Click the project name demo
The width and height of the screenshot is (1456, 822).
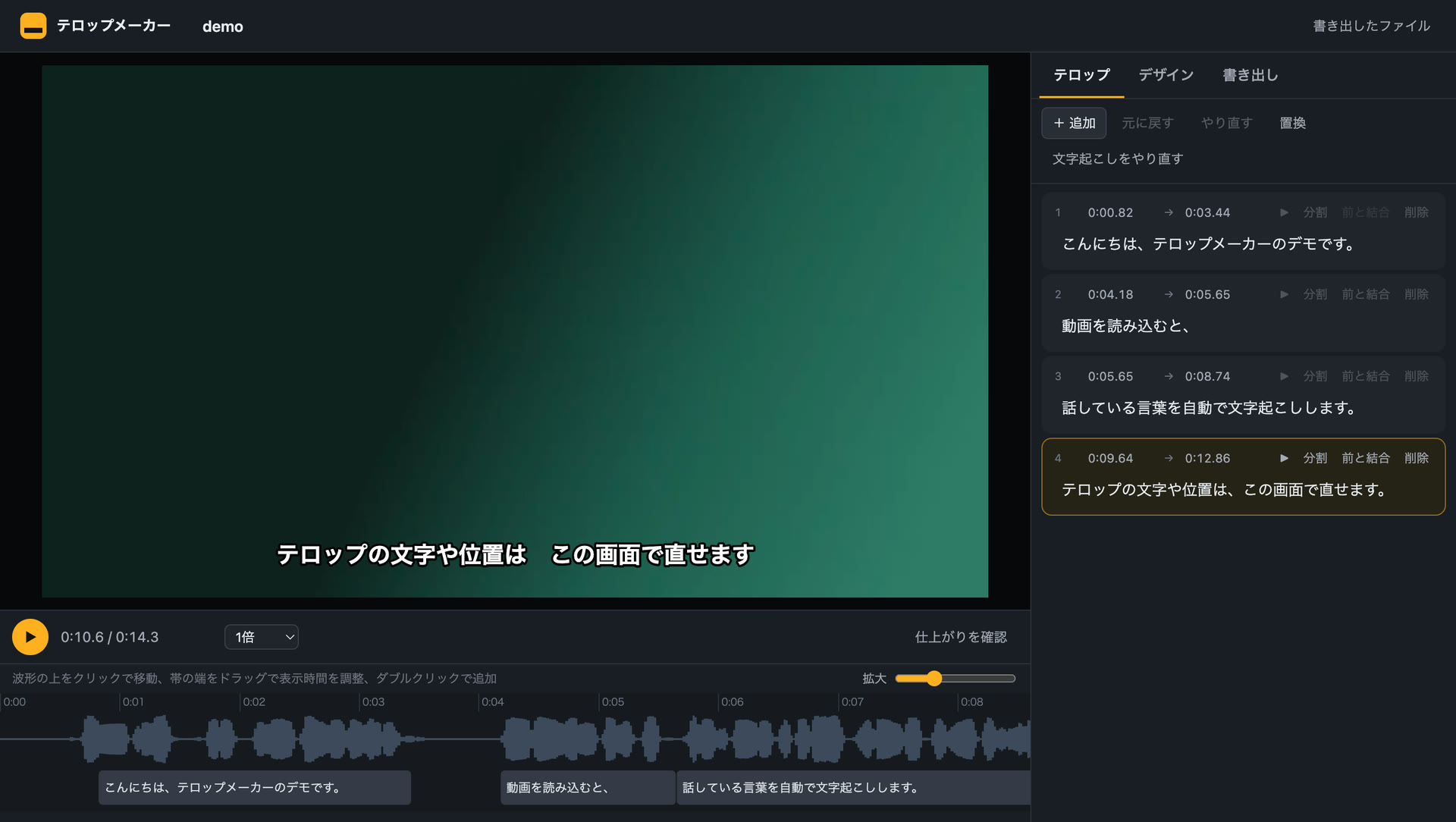point(223,27)
